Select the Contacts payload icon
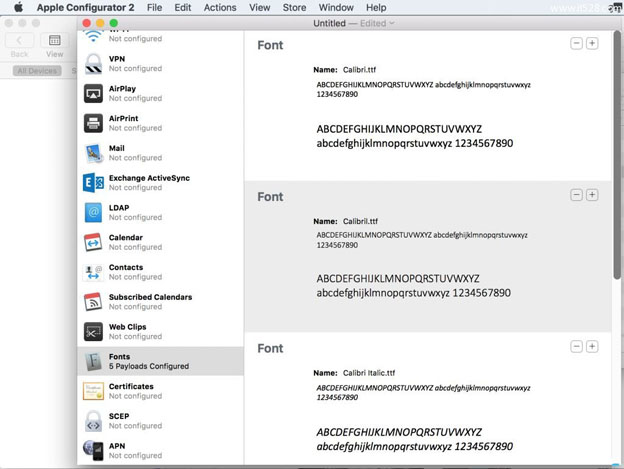Screen dimensions: 624x469 (x=94, y=272)
